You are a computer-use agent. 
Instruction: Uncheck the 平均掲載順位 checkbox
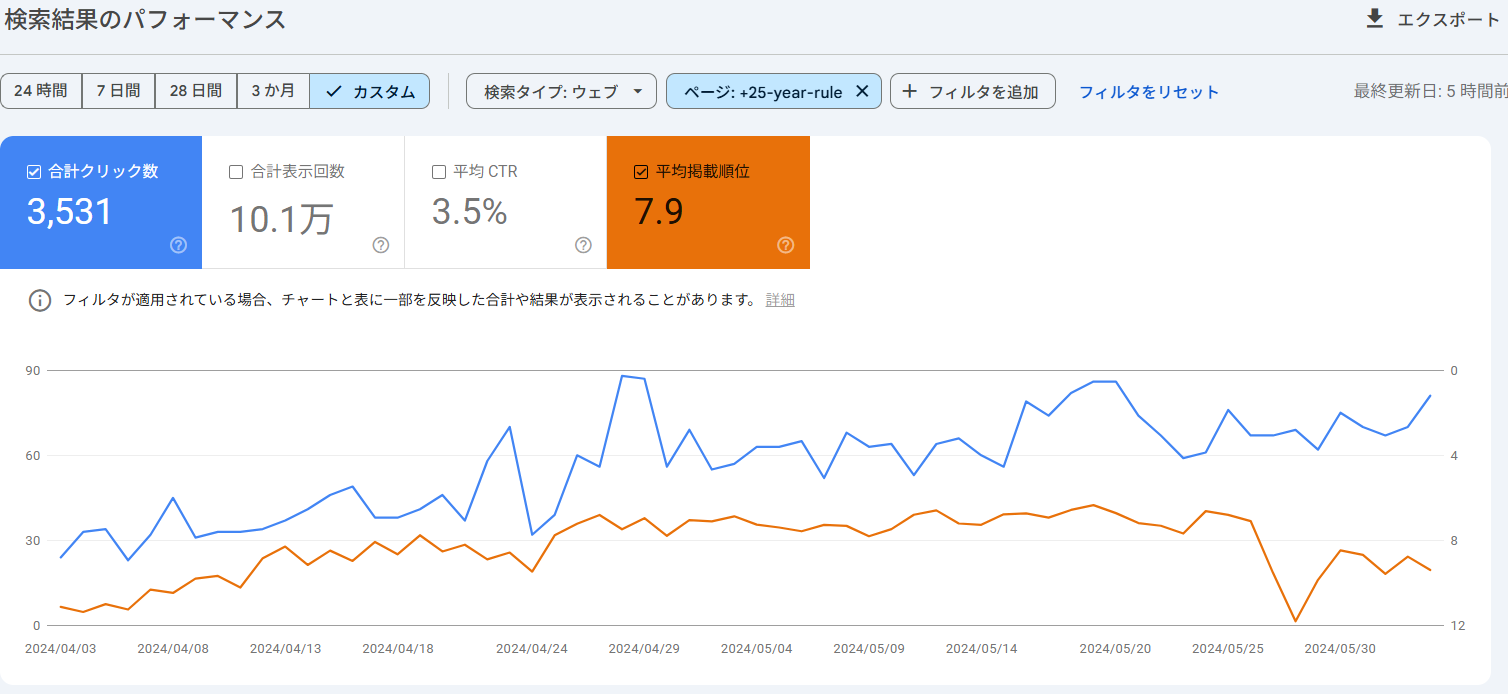[x=640, y=170]
